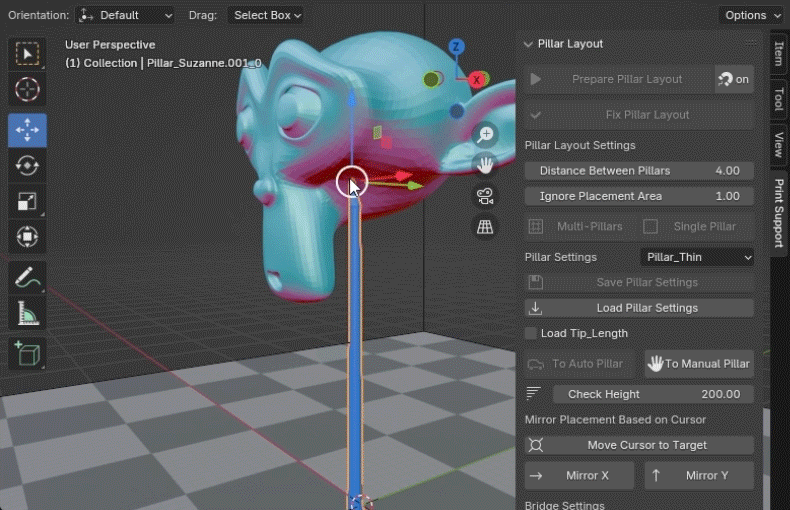Click the Pillar Layout panel drag handle dots
This screenshot has width=790, height=510.
[751, 44]
